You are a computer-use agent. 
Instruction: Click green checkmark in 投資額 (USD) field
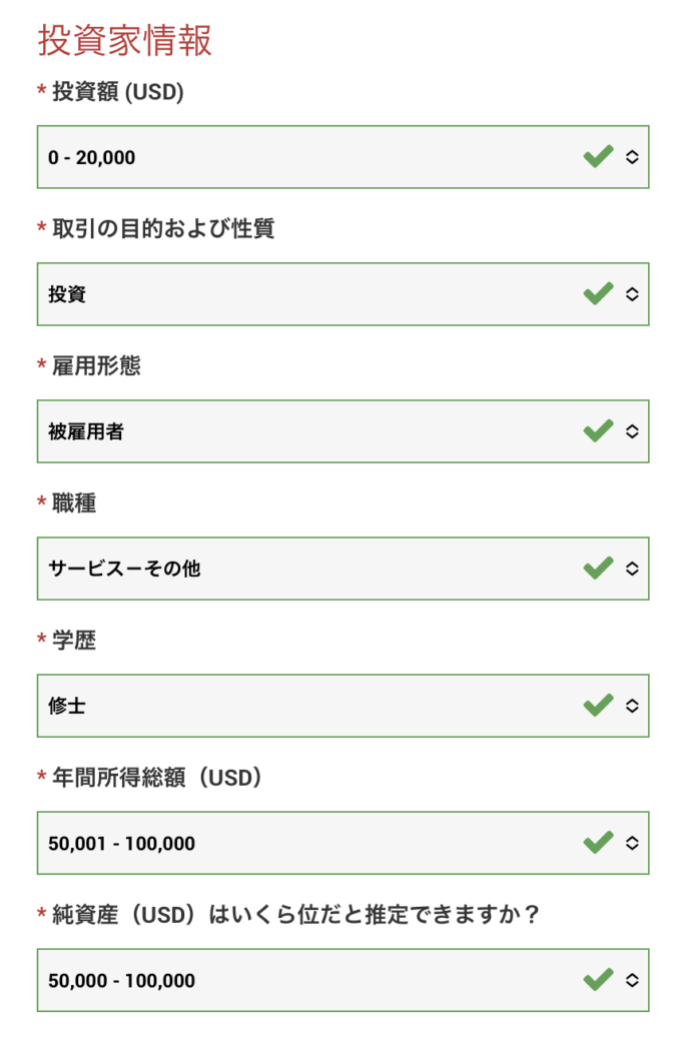[598, 157]
